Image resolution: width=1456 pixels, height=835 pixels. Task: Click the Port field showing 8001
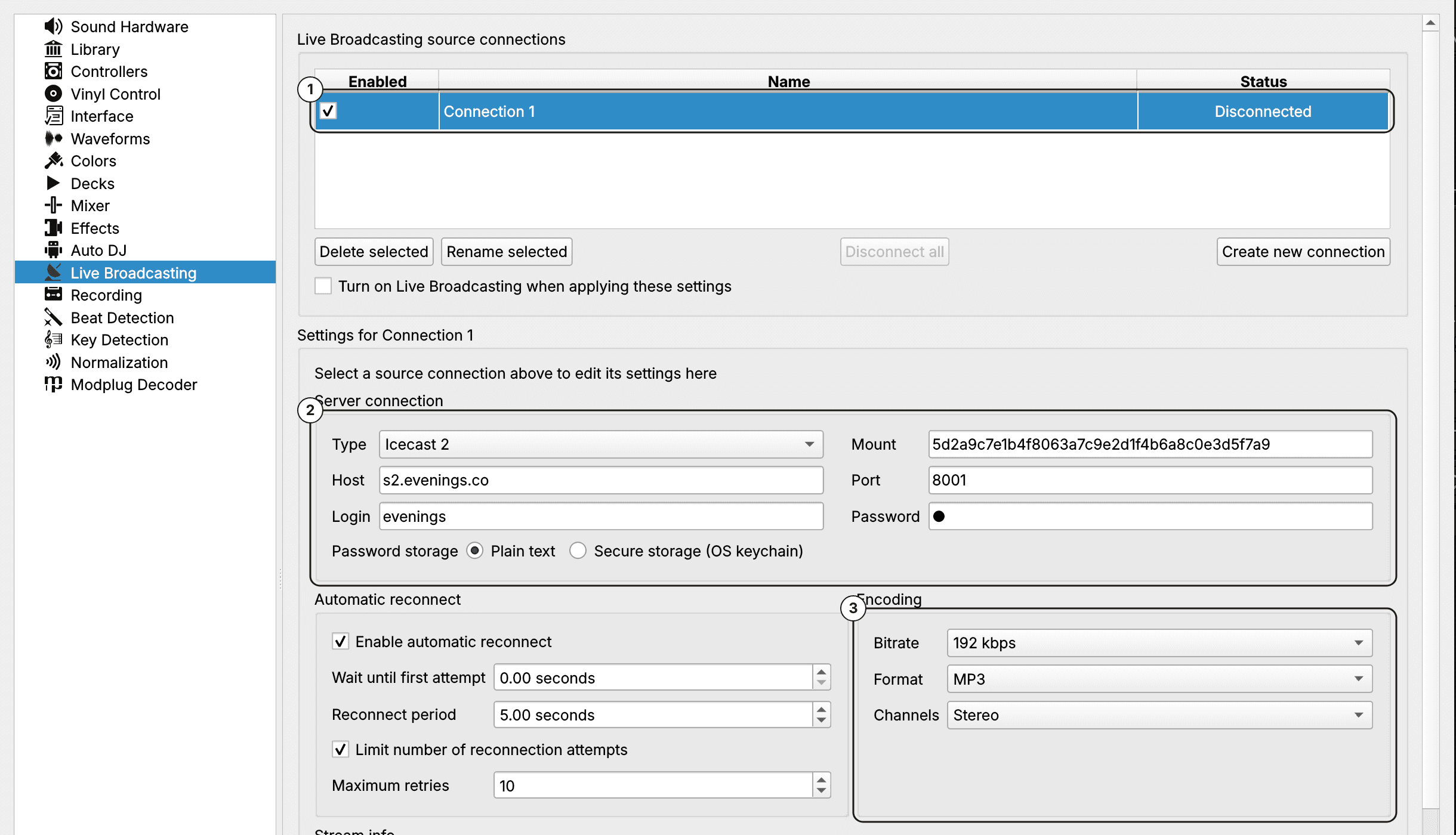1150,480
